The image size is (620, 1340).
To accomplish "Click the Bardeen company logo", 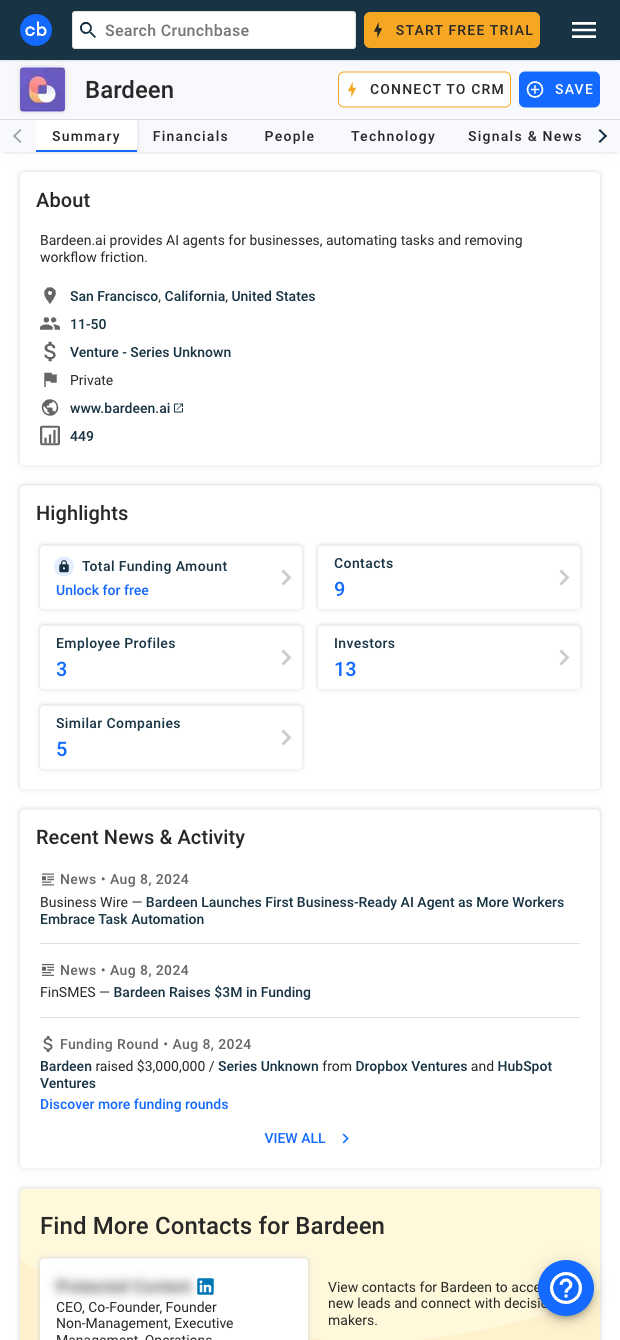I will (x=43, y=90).
